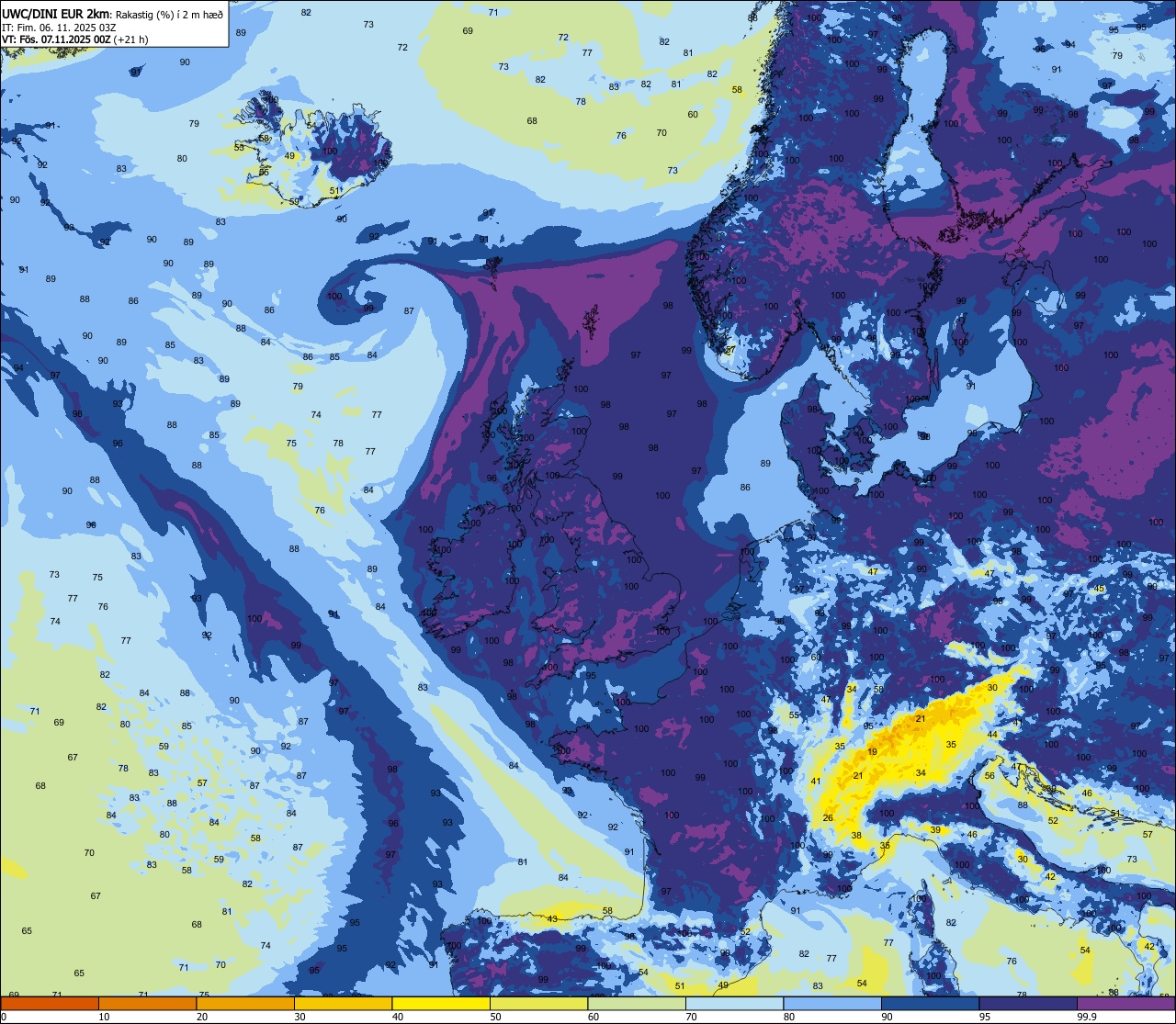
Task: Click the legend label 20
Action: tap(202, 1017)
